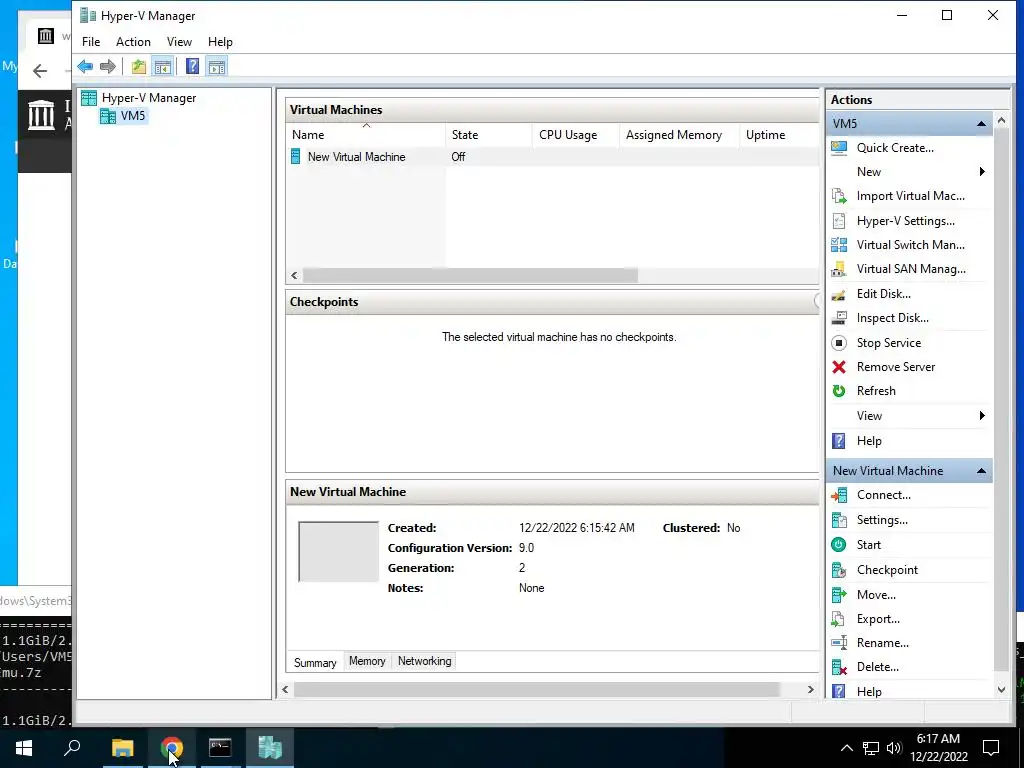Click the Hyper-V Manager taskbar icon

[x=270, y=748]
